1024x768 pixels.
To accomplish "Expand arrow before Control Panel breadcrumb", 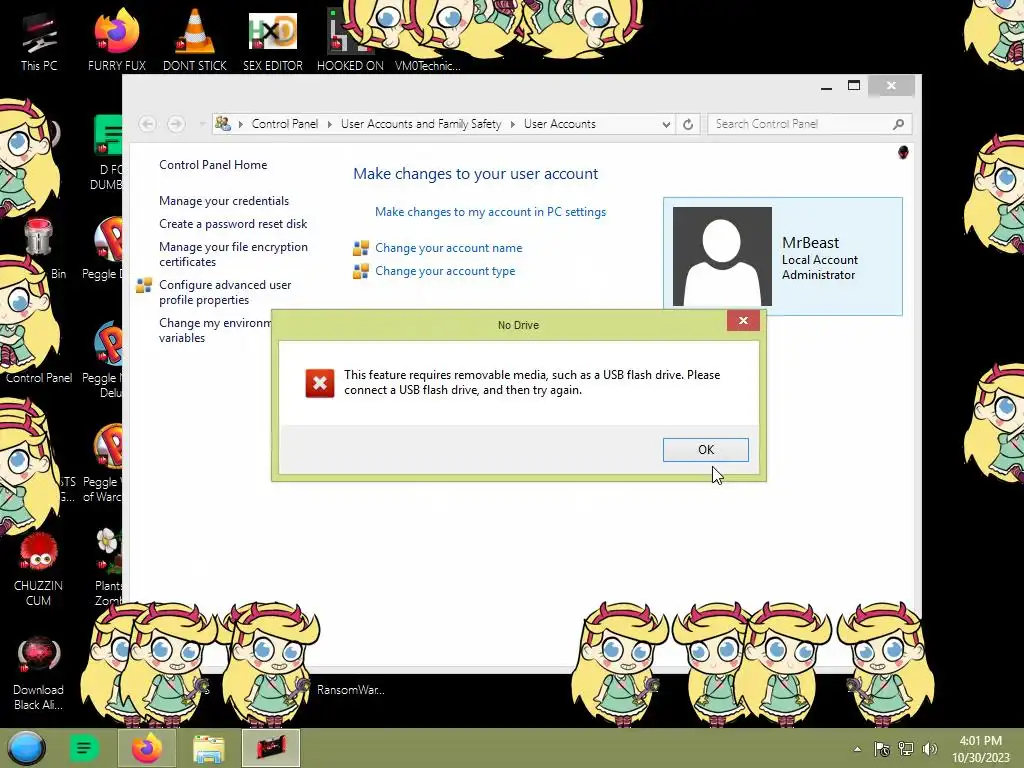I will click(x=240, y=124).
